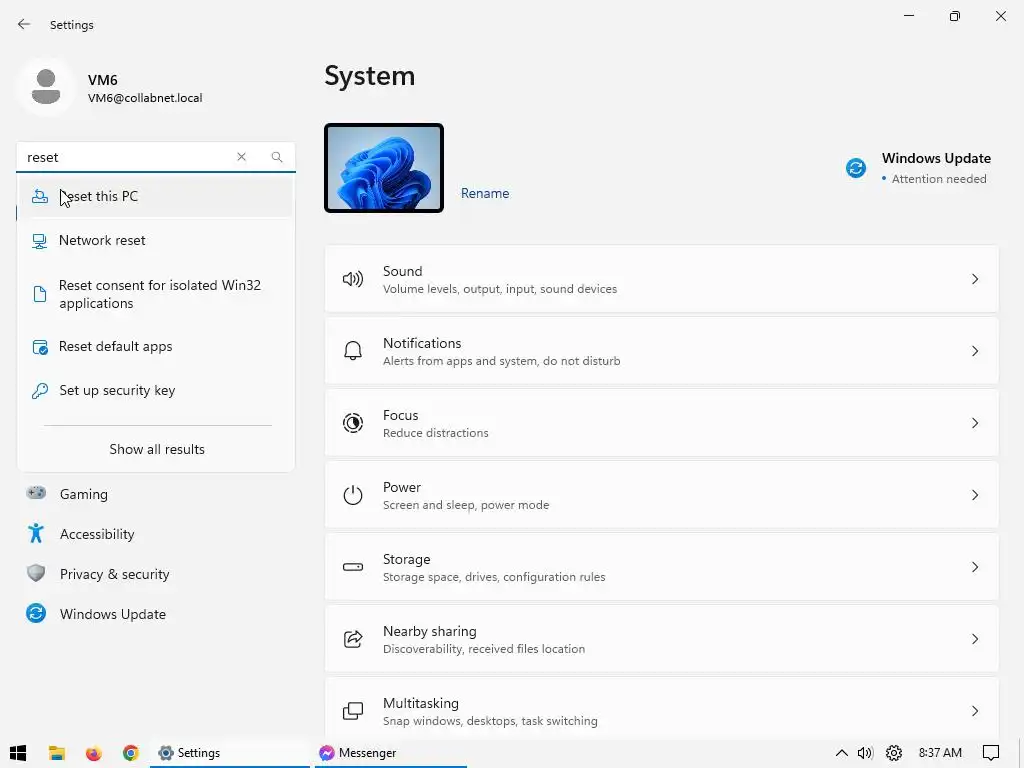The height and width of the screenshot is (768, 1024).
Task: Select 'Set up security key' result
Action: 155,391
